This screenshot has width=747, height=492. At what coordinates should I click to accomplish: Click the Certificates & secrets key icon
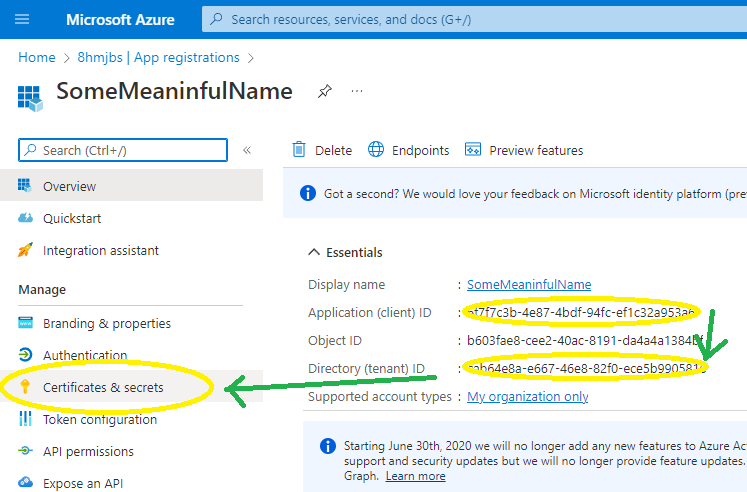(25, 386)
